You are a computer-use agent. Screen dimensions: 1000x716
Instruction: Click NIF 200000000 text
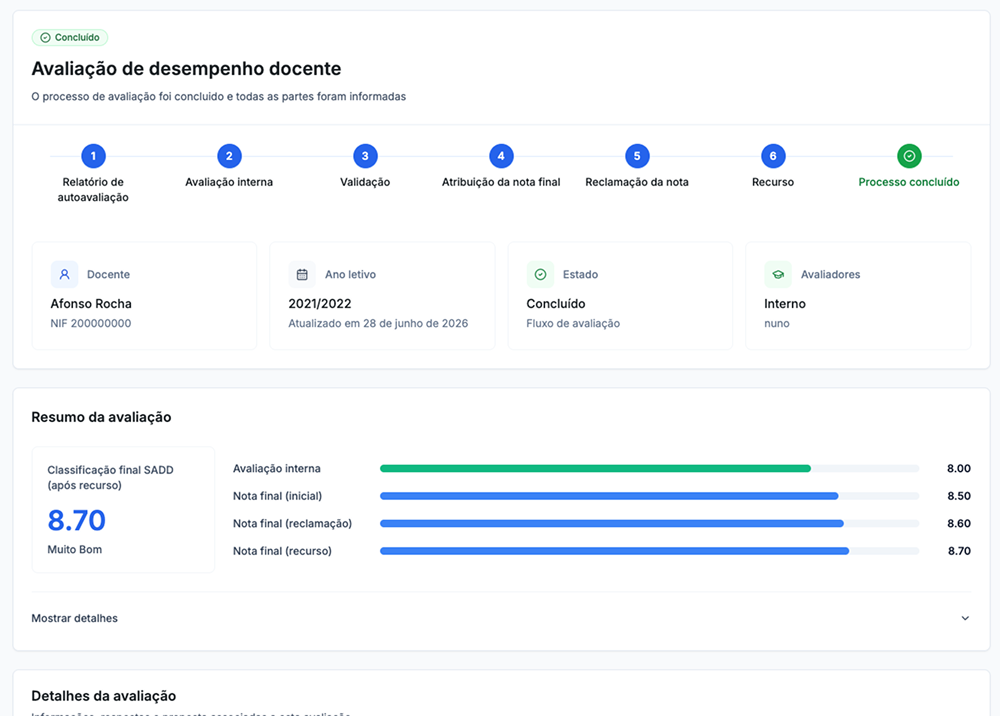pyautogui.click(x=91, y=323)
